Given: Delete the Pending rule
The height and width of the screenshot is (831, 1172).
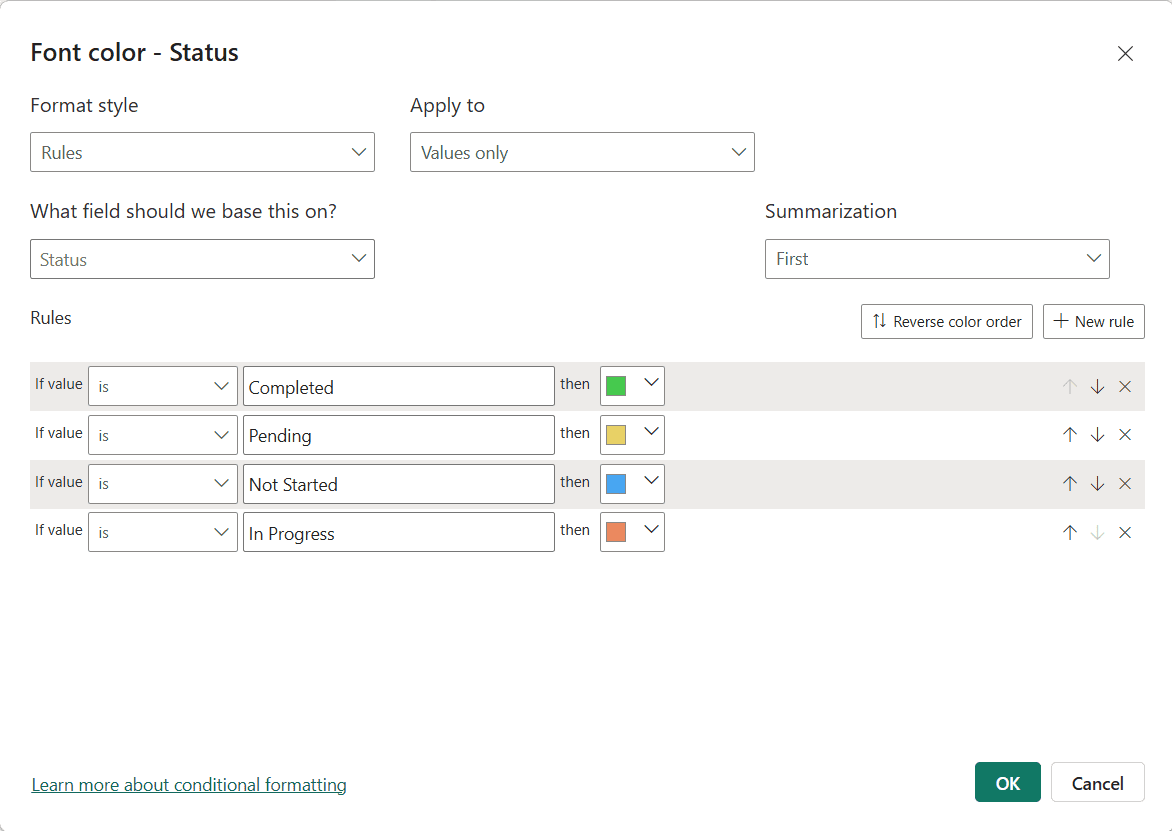Looking at the screenshot, I should click(1125, 435).
